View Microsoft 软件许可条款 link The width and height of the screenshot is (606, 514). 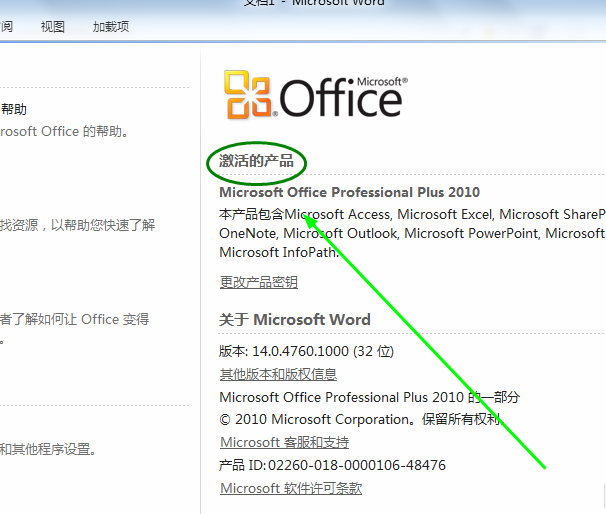coord(290,488)
